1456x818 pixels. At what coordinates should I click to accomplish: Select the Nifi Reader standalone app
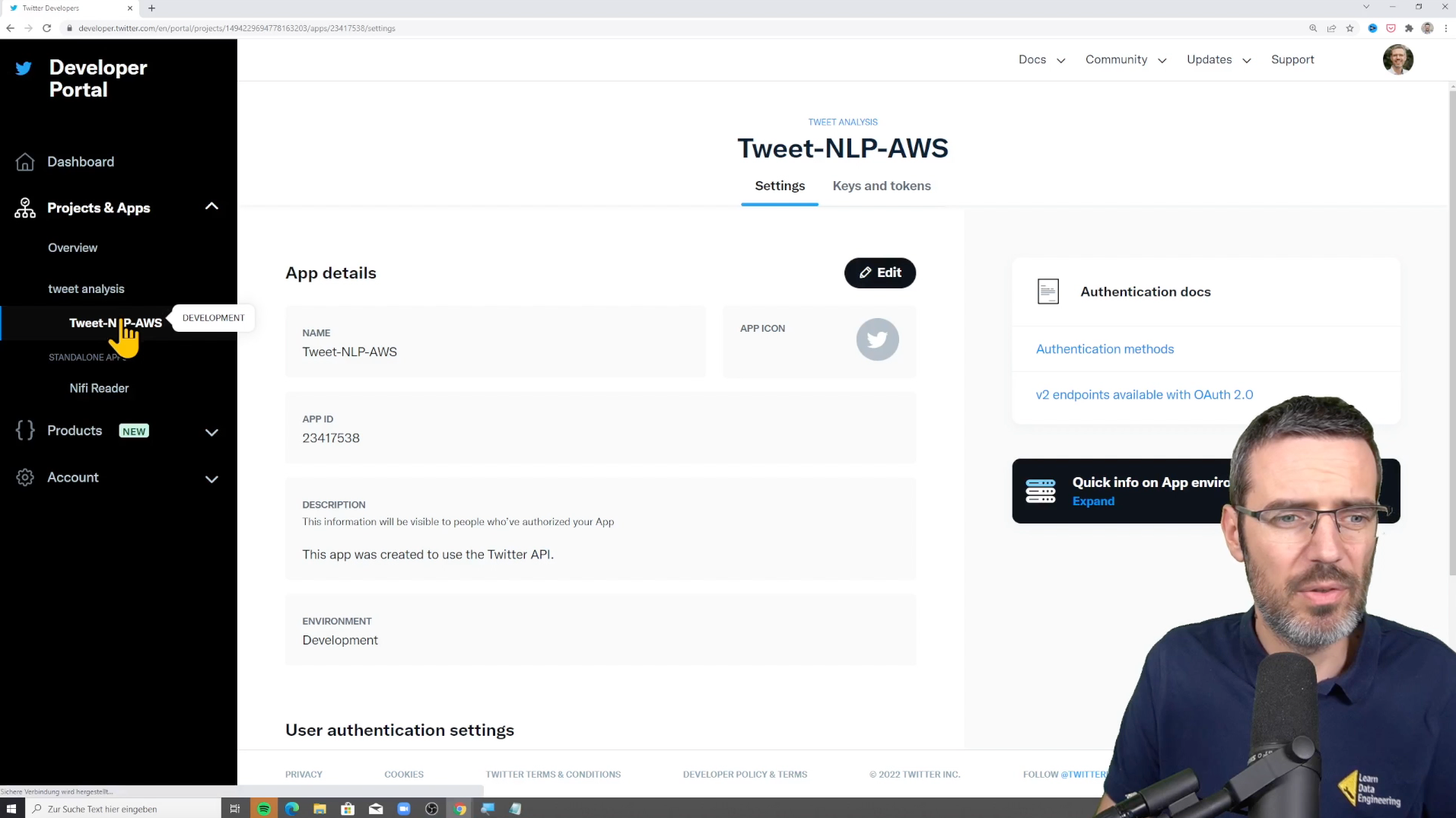99,388
